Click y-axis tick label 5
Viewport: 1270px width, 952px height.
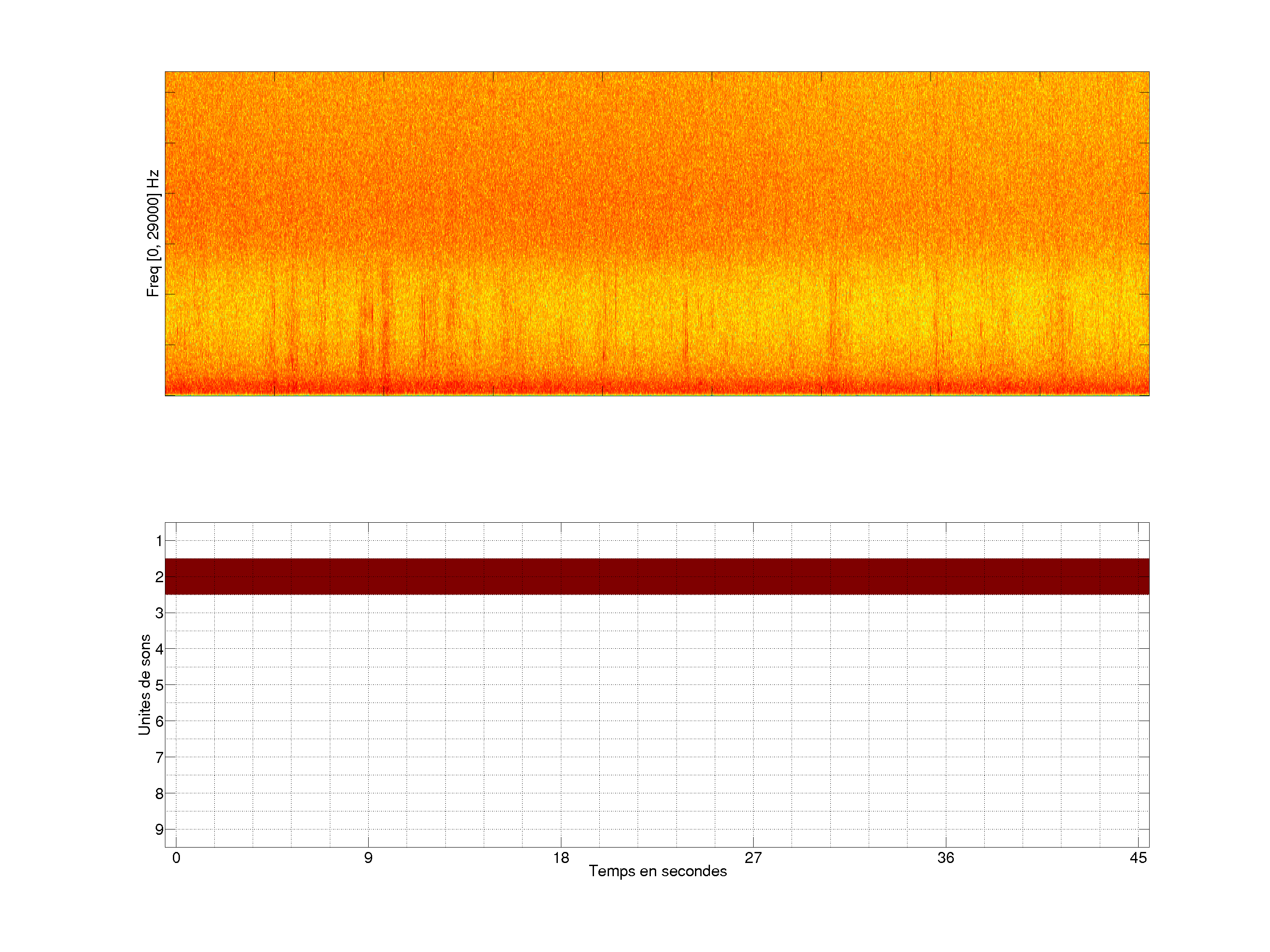pos(159,685)
